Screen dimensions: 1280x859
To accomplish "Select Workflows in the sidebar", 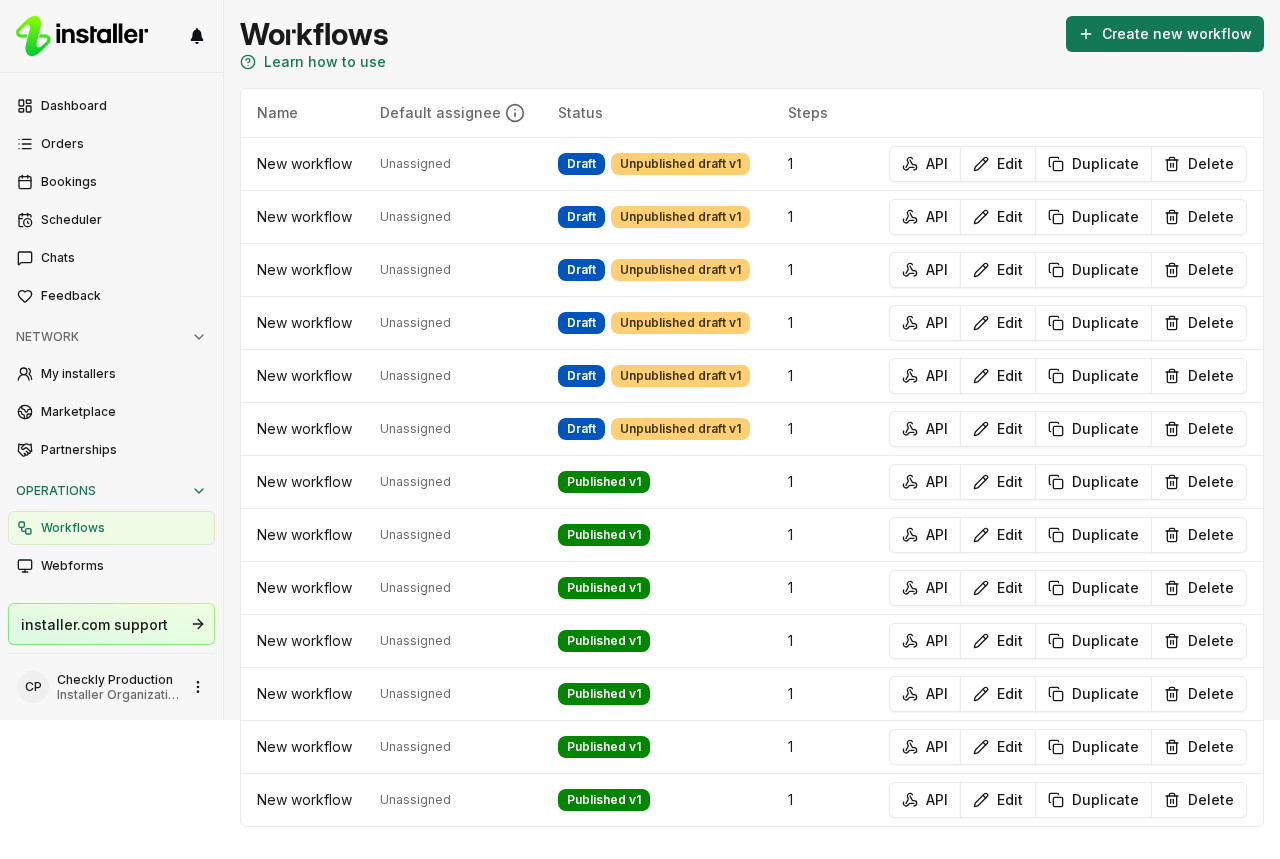I will (111, 528).
